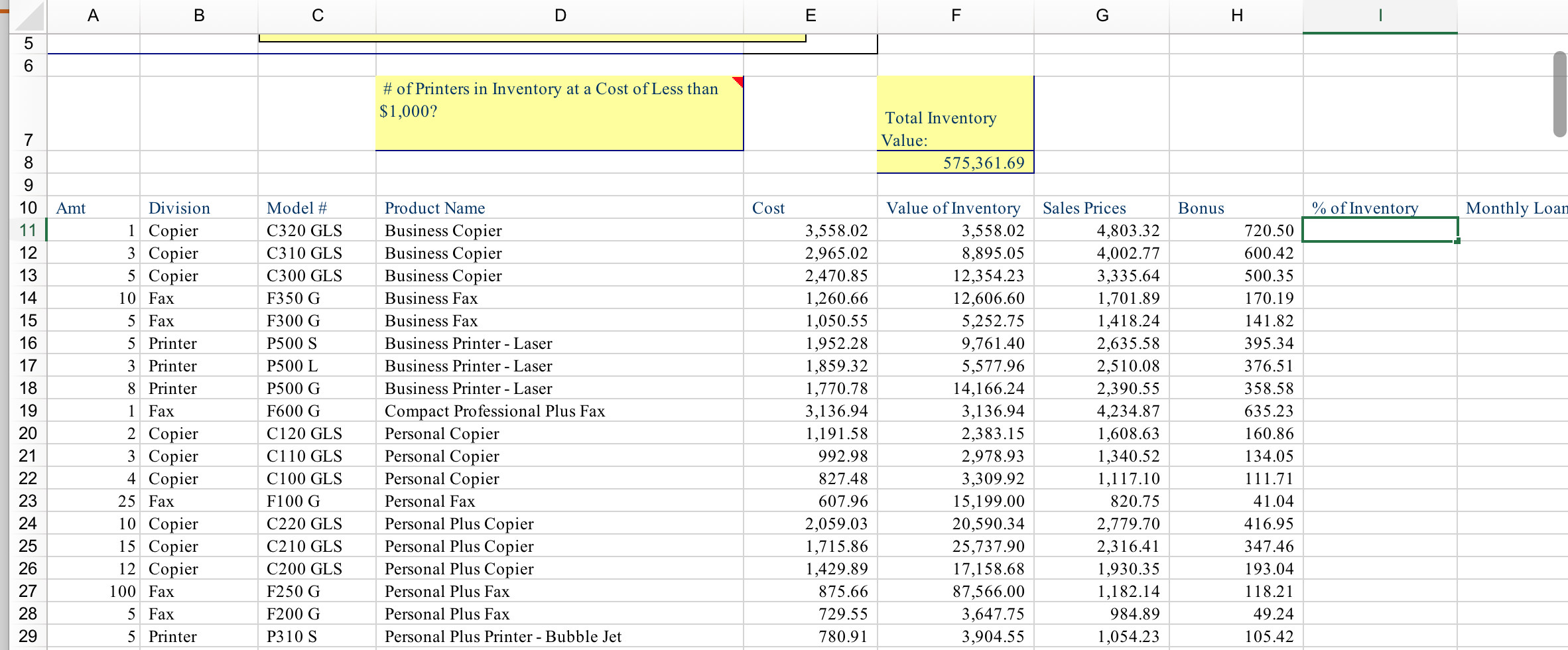Click the 'Cost' header cell

point(769,208)
